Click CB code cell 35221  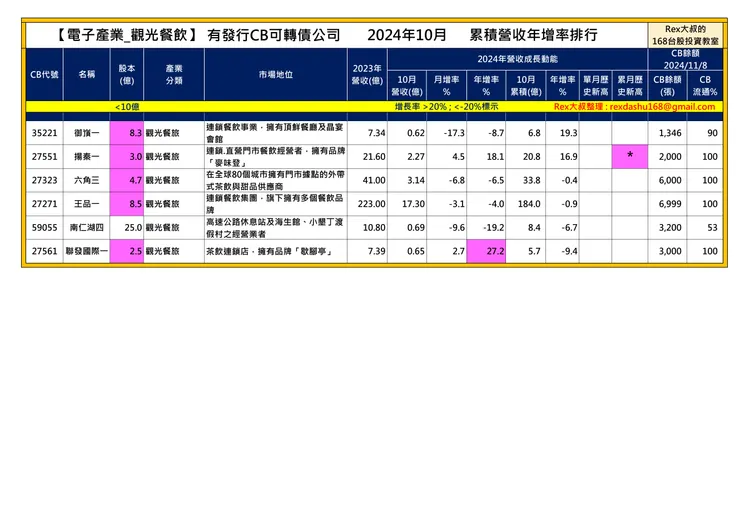(x=44, y=133)
